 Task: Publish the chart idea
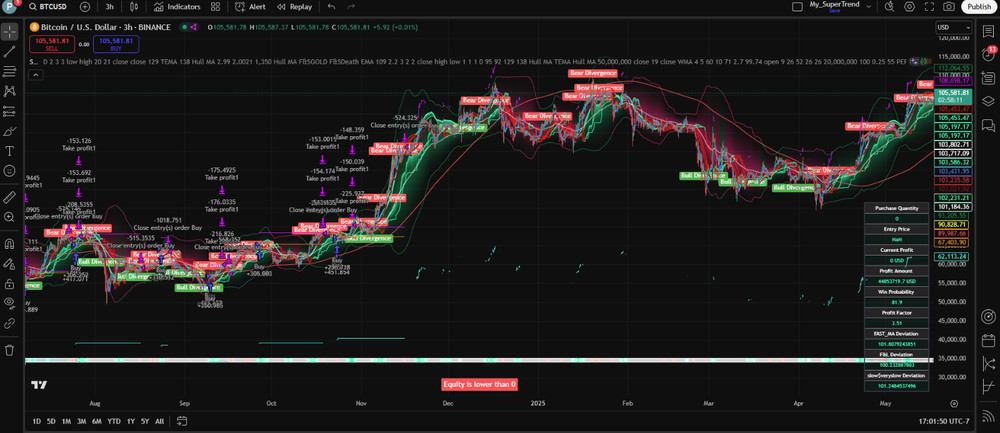[x=979, y=7]
